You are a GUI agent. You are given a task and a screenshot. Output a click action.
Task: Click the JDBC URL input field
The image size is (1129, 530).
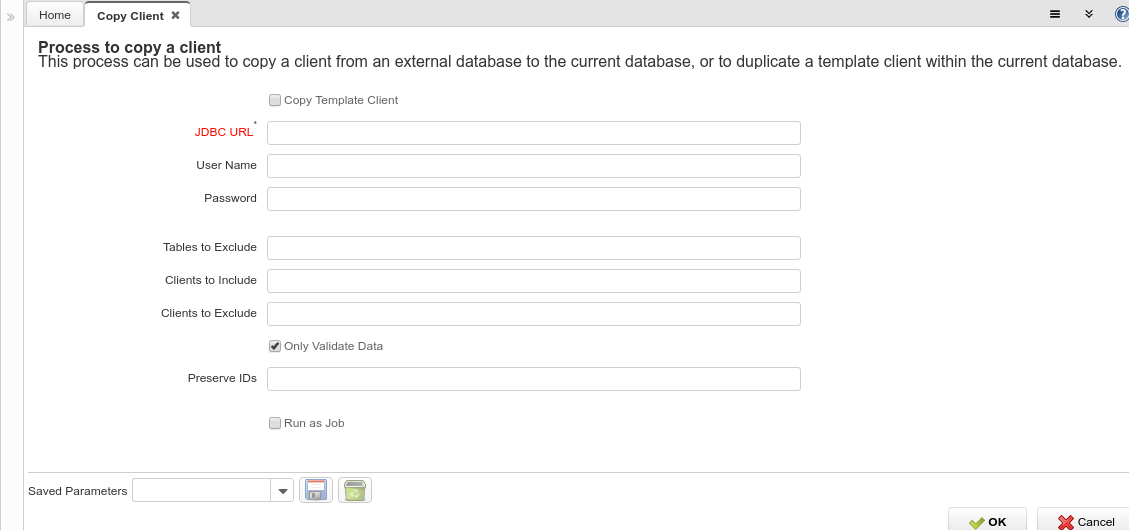[533, 133]
